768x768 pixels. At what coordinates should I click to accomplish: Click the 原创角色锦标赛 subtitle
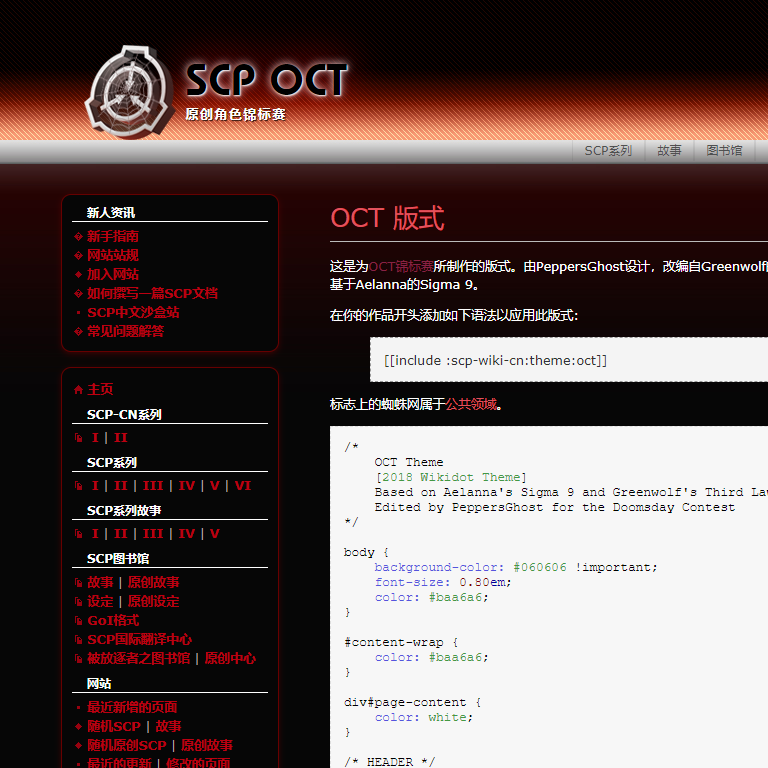[x=236, y=115]
